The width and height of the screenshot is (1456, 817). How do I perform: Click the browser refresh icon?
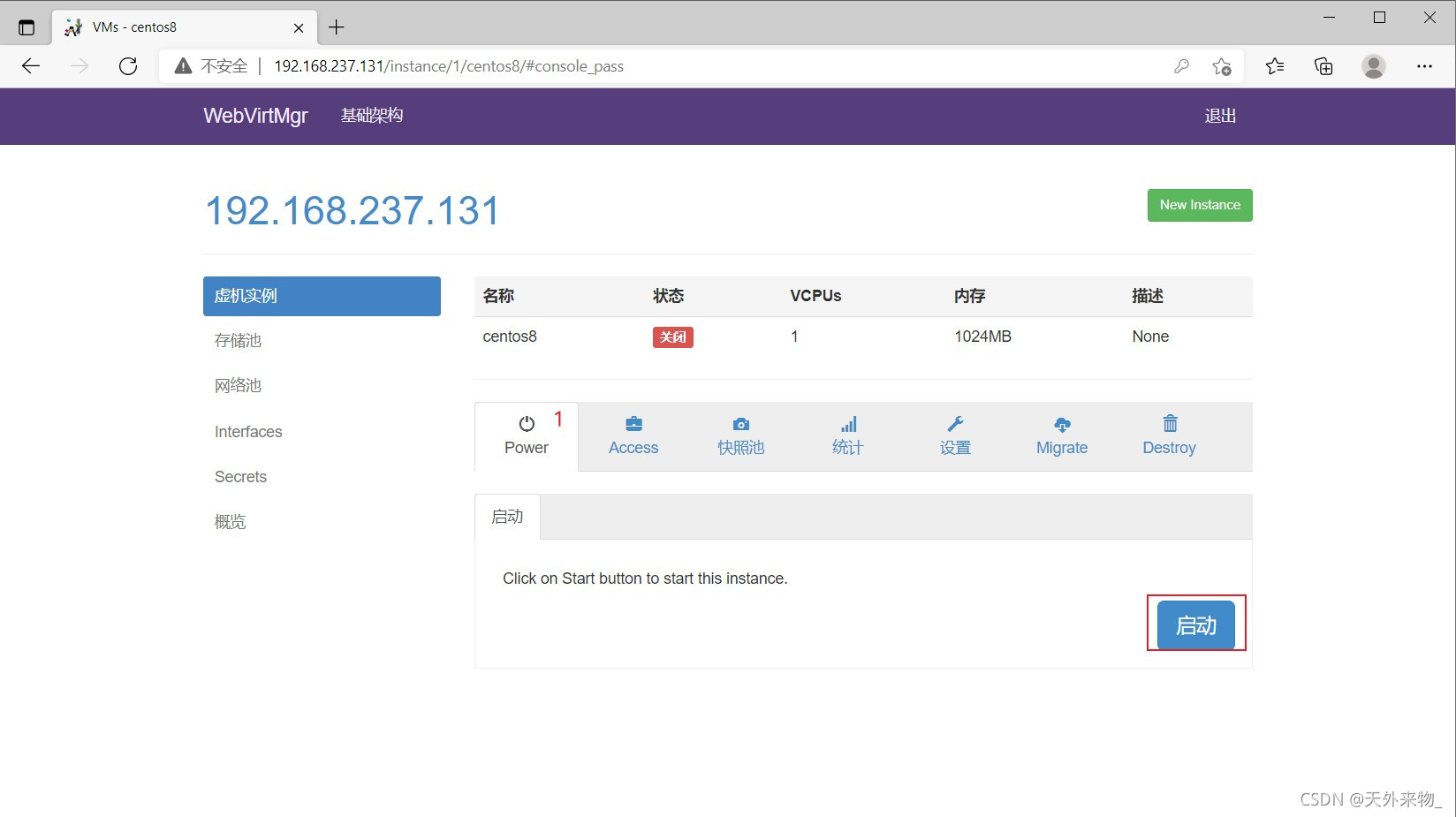[128, 66]
